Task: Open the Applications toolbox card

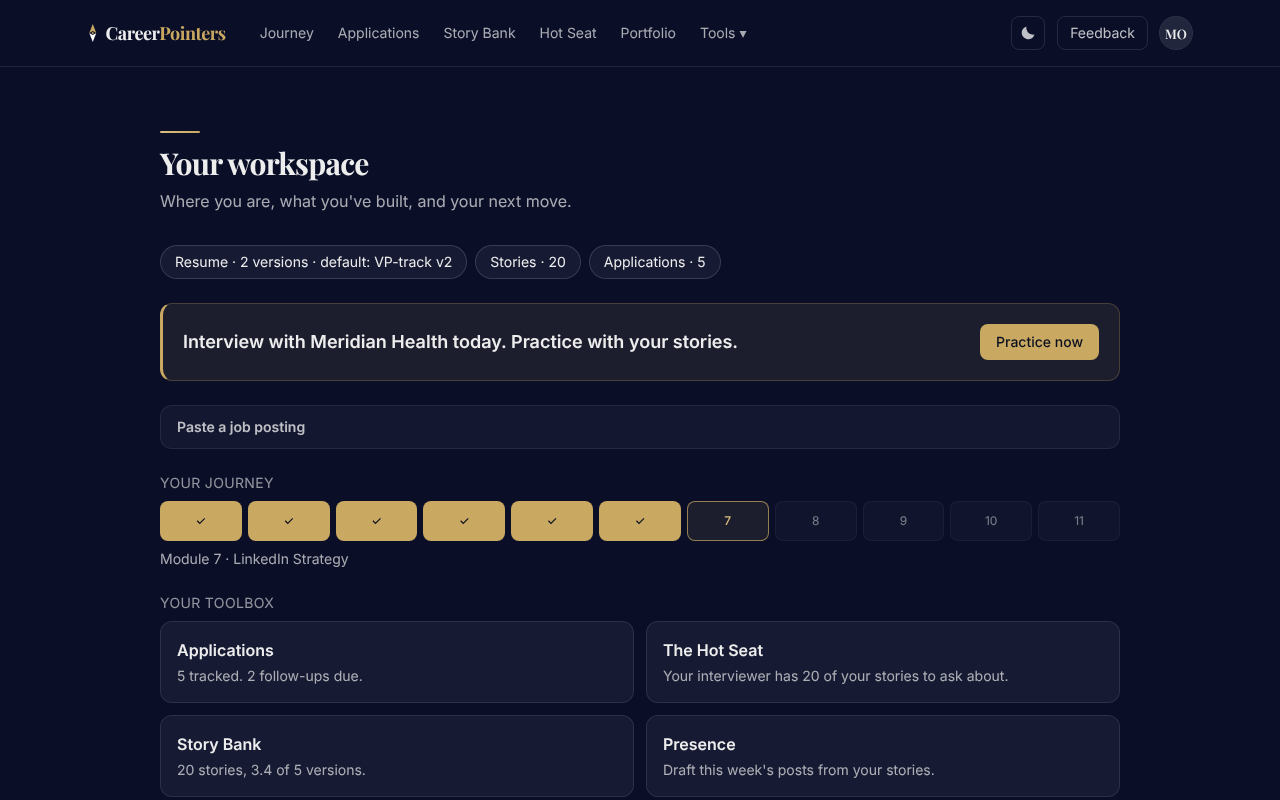Action: pos(397,662)
